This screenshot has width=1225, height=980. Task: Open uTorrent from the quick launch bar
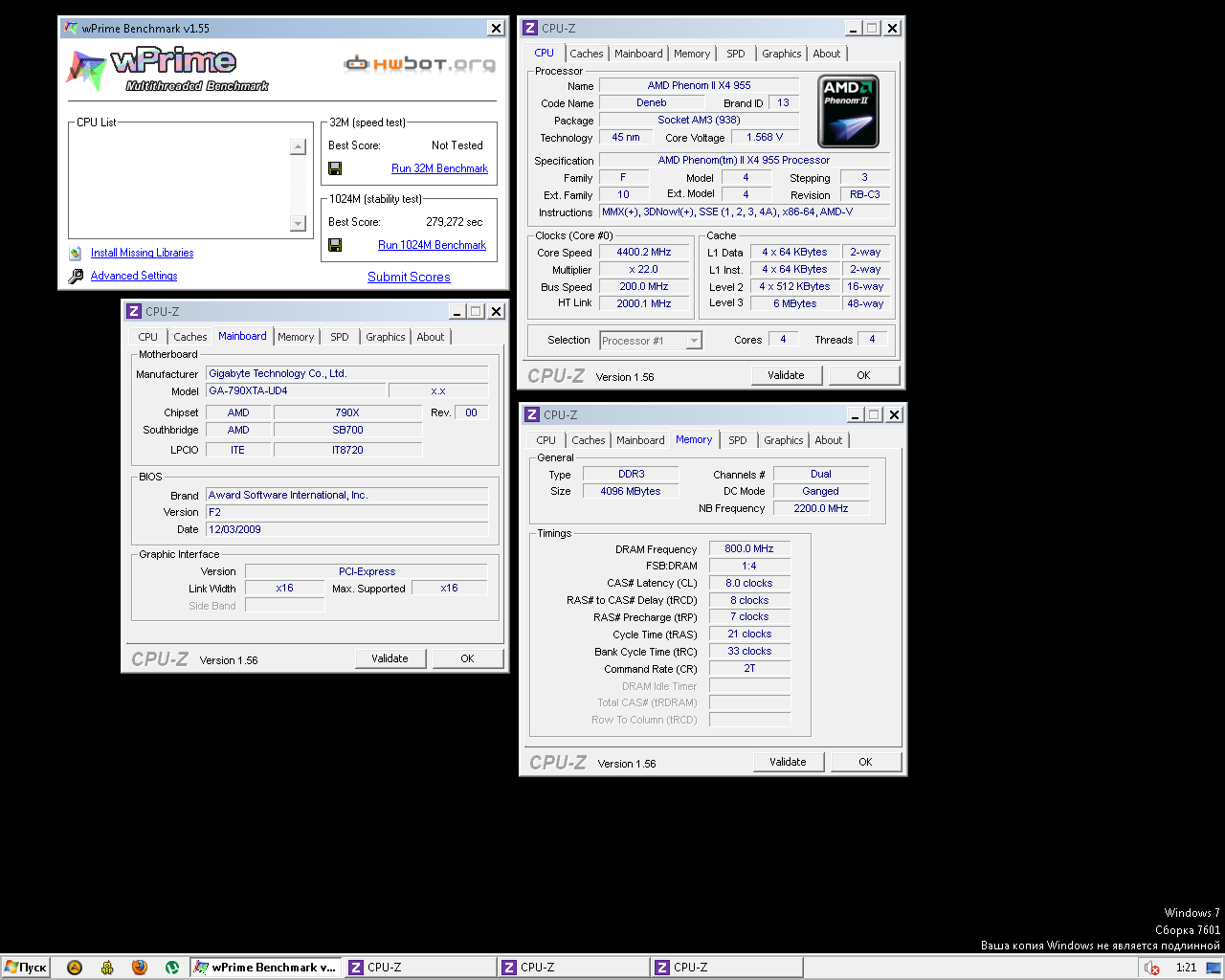tap(172, 968)
